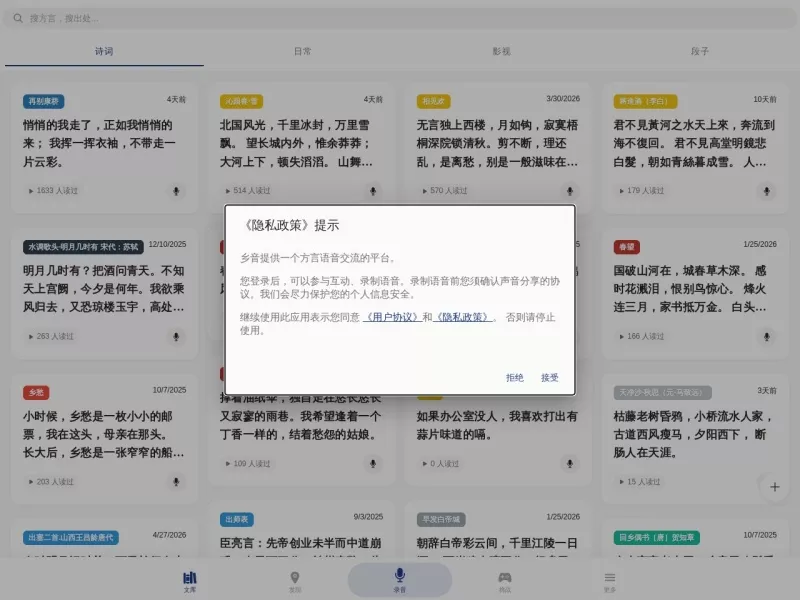The image size is (800, 600).
Task: Open poem text 国破山河在，城春草木深
Action: (x=690, y=289)
